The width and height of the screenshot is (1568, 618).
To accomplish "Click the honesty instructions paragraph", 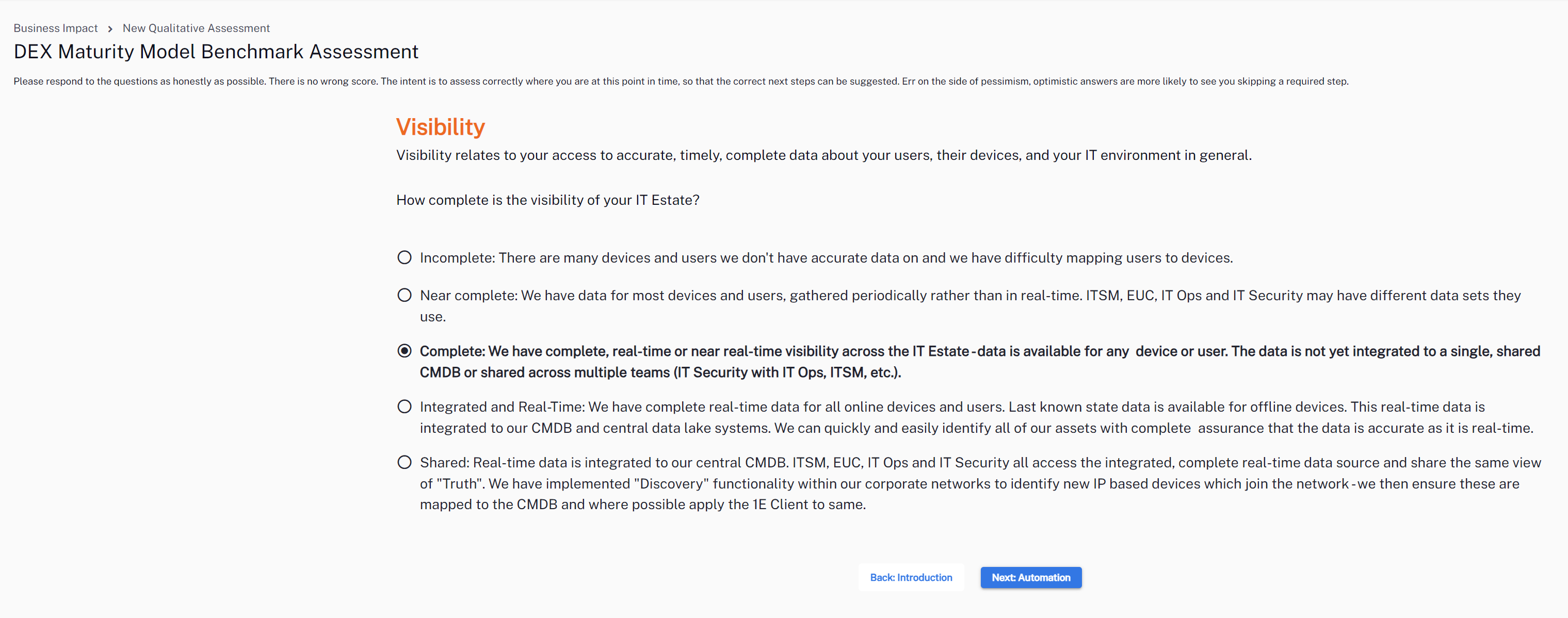I will tap(681, 81).
